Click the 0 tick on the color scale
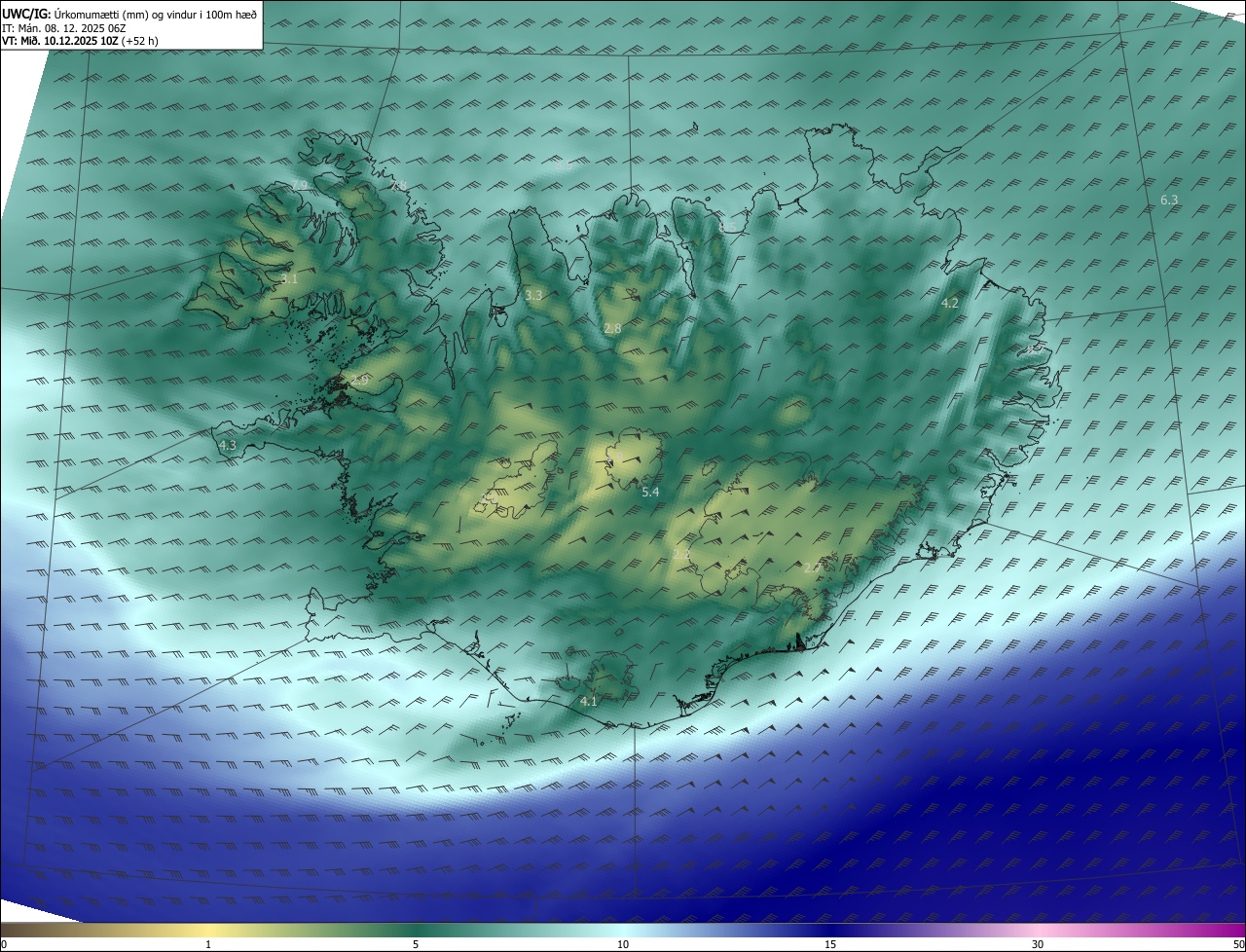Image resolution: width=1246 pixels, height=952 pixels. coord(4,944)
